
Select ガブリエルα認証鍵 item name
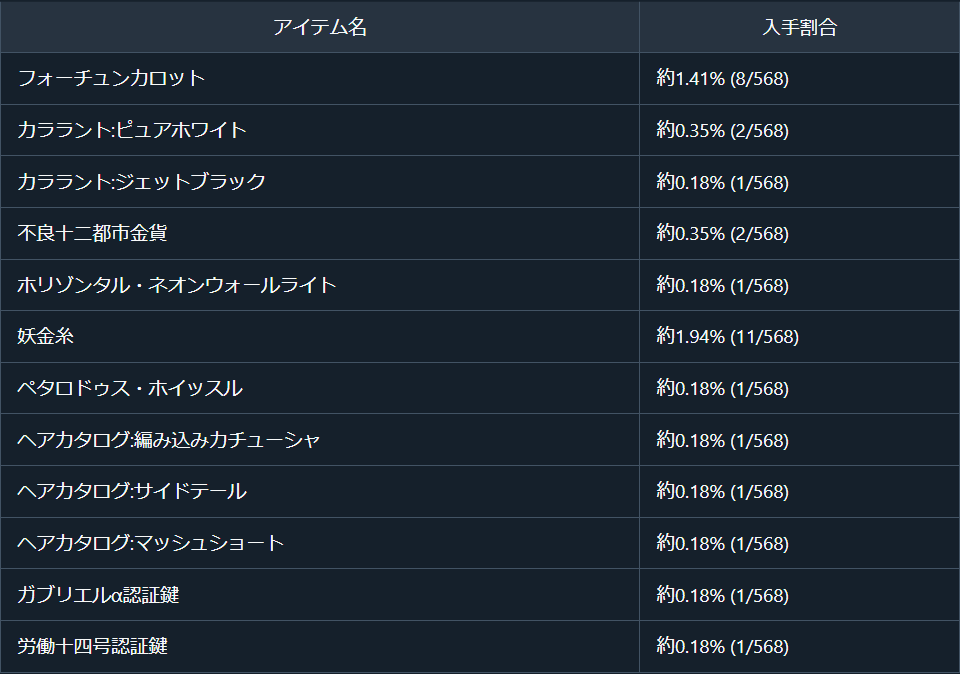tap(98, 594)
